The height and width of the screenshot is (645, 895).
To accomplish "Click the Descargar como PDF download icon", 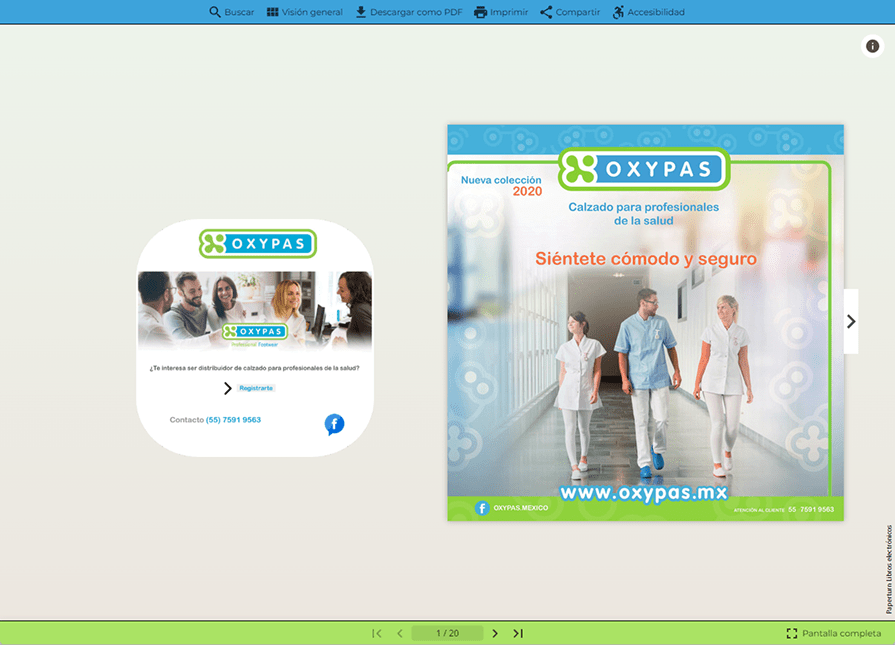I will click(x=361, y=12).
